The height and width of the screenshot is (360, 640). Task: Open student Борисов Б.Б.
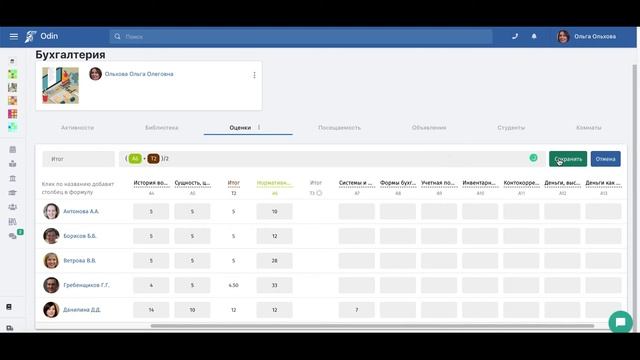click(80, 236)
